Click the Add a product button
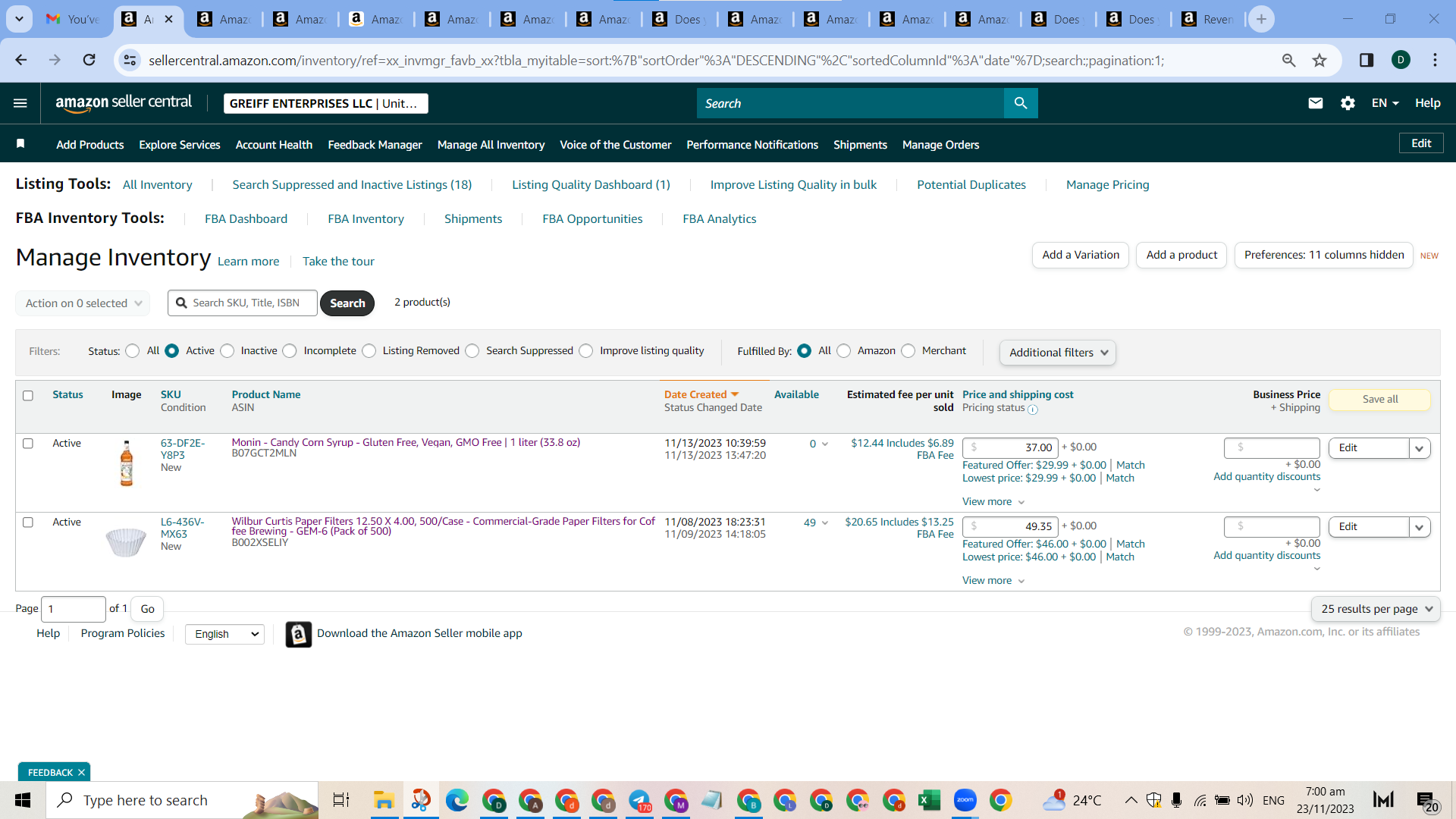 pos(1181,255)
